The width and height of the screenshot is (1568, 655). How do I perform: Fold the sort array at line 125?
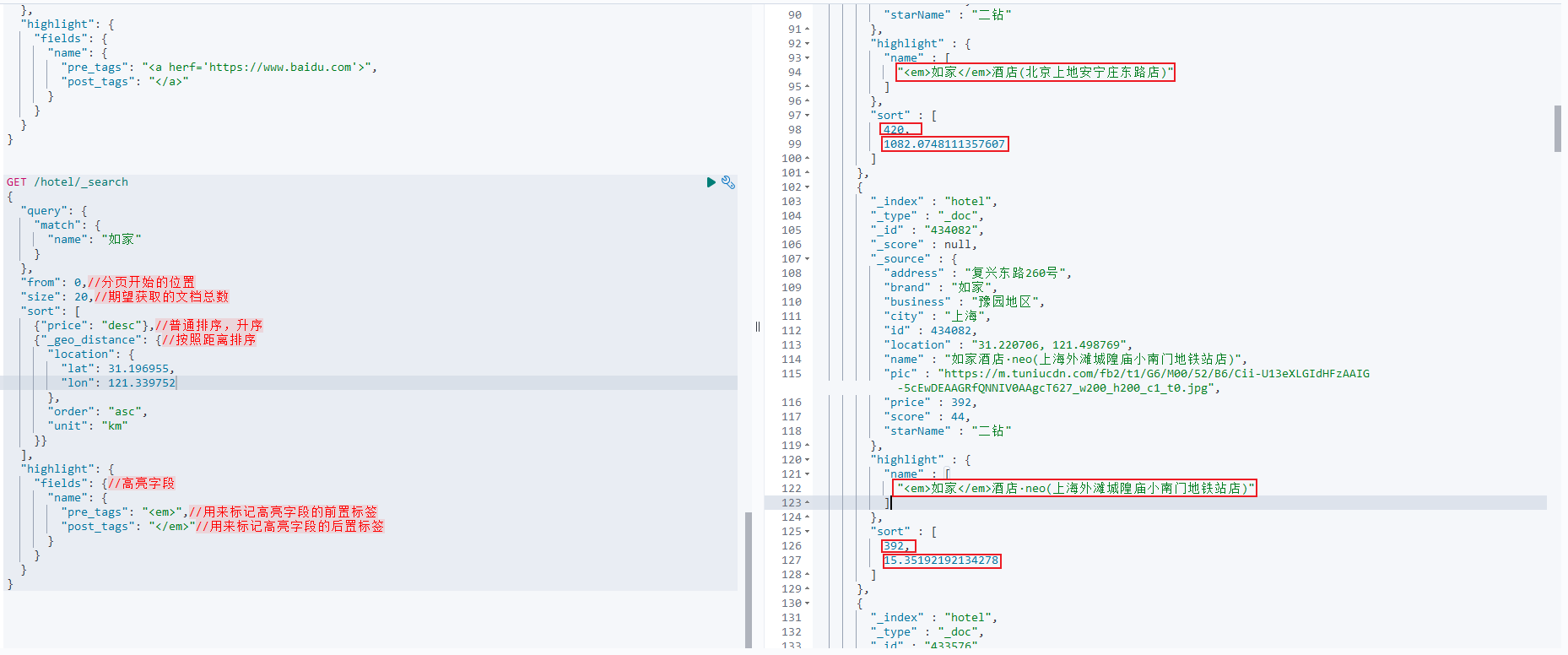click(808, 532)
